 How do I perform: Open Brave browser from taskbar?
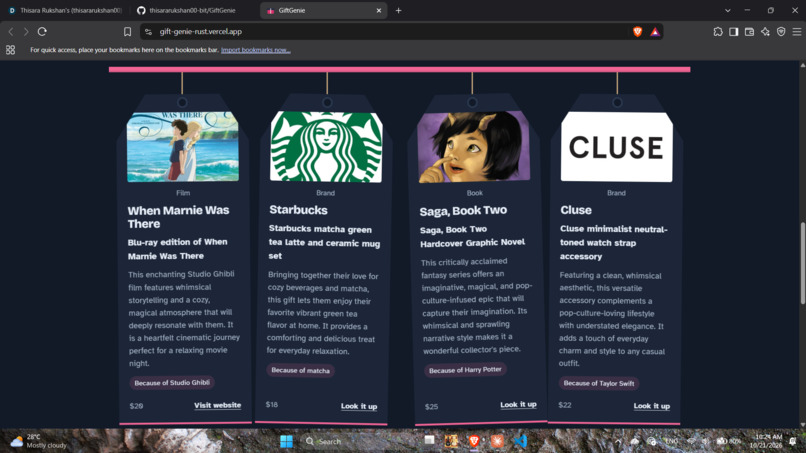pos(474,441)
